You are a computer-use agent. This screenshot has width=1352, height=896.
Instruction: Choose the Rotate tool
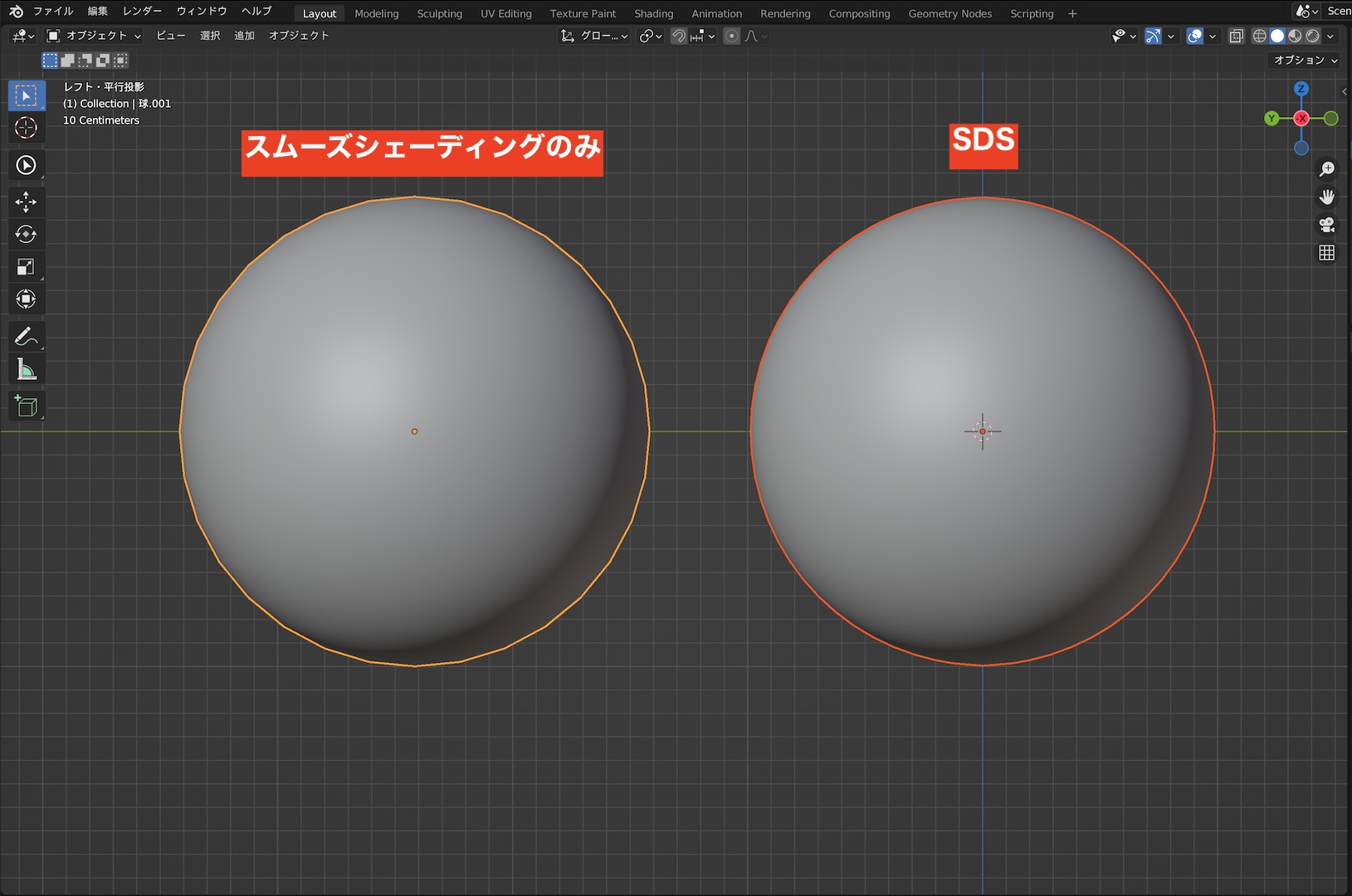pyautogui.click(x=26, y=234)
